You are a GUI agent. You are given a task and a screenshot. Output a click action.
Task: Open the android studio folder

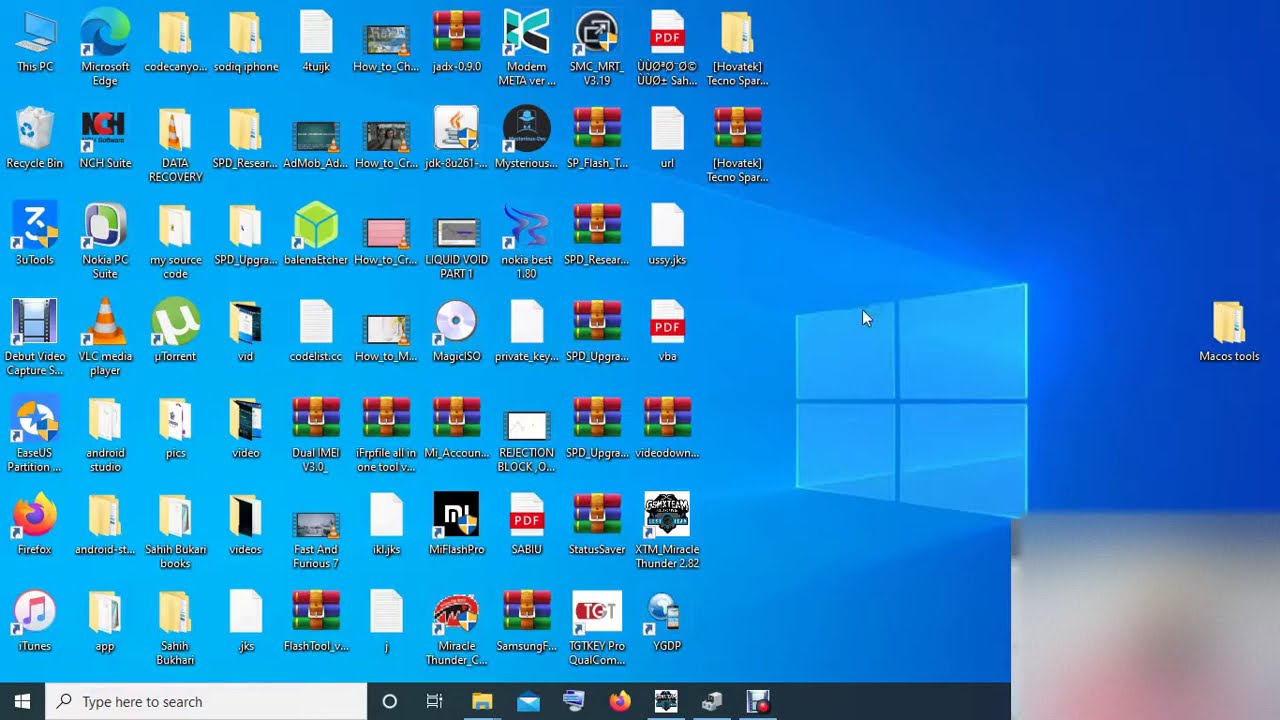[x=105, y=434]
